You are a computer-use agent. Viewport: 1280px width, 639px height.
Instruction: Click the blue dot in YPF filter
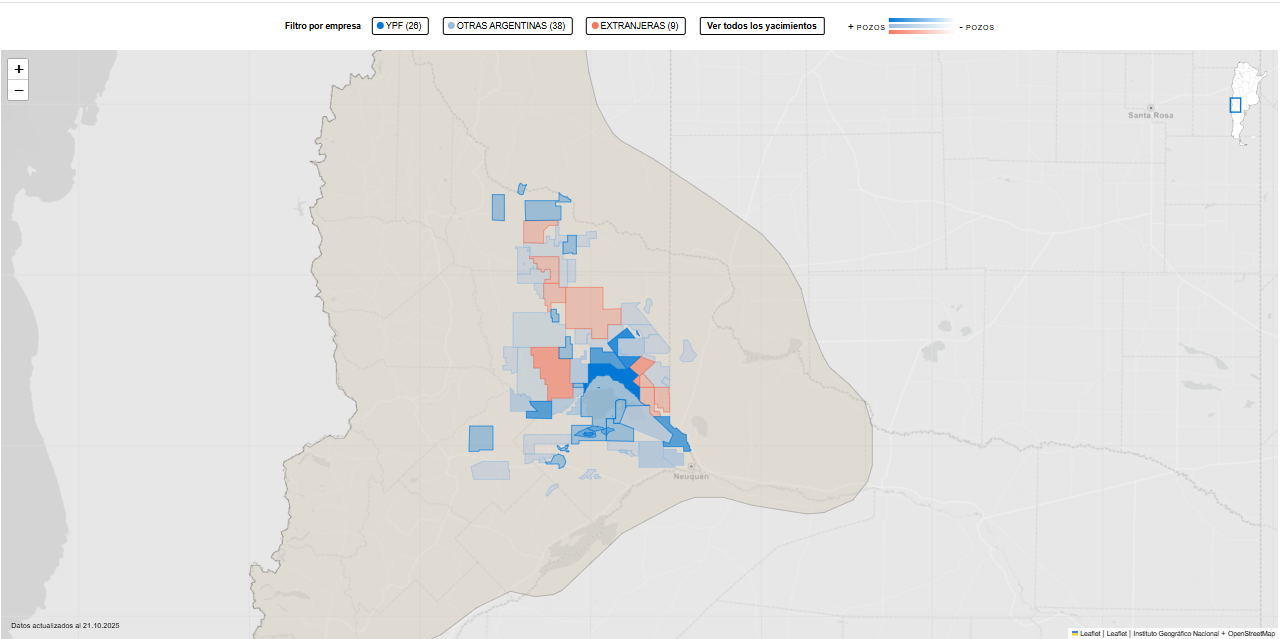click(x=380, y=26)
